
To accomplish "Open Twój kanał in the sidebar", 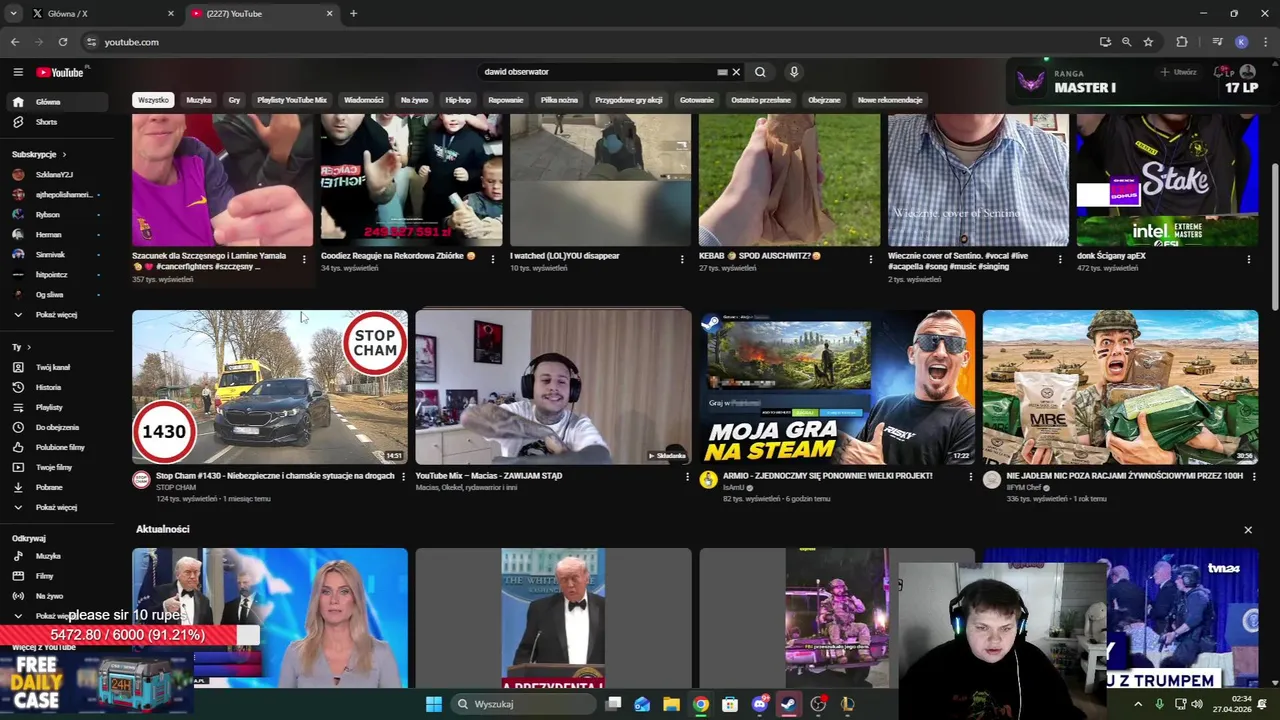I will click(53, 367).
